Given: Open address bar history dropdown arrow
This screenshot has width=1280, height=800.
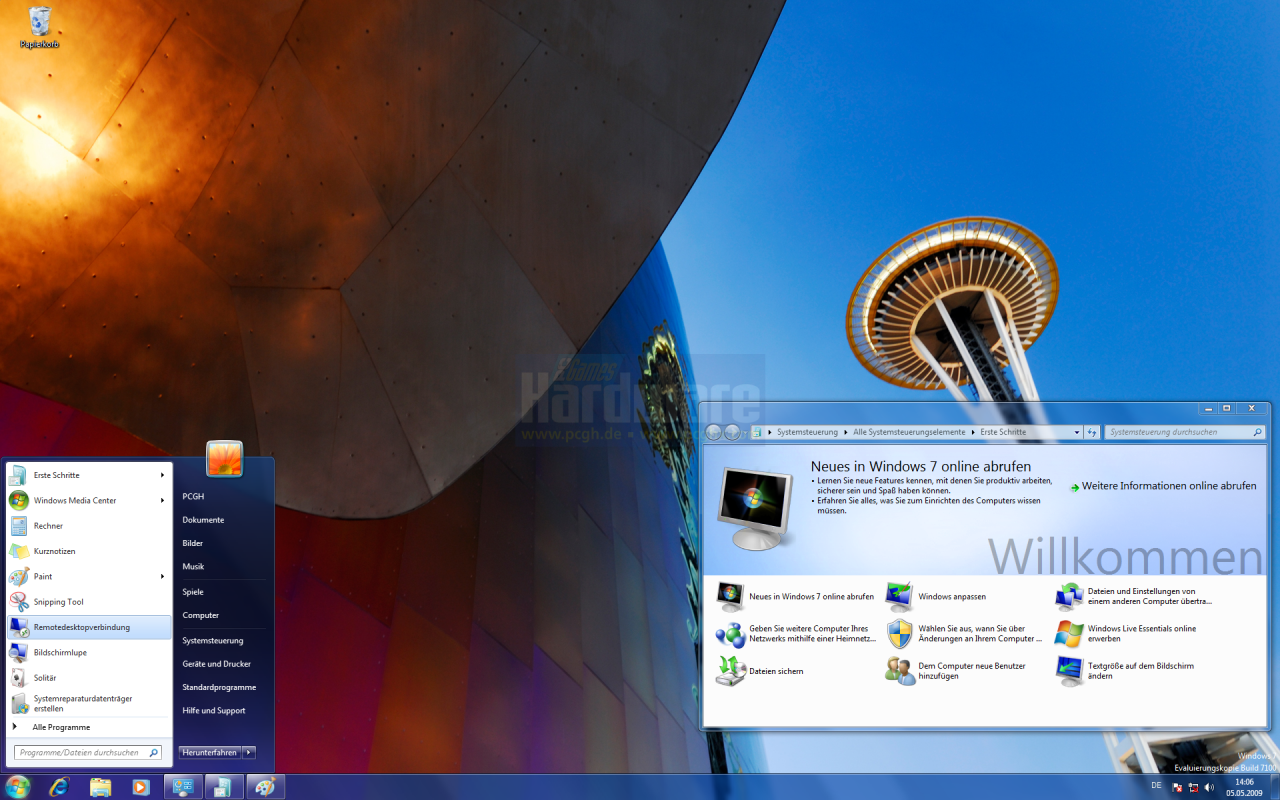Looking at the screenshot, I should [x=1077, y=432].
